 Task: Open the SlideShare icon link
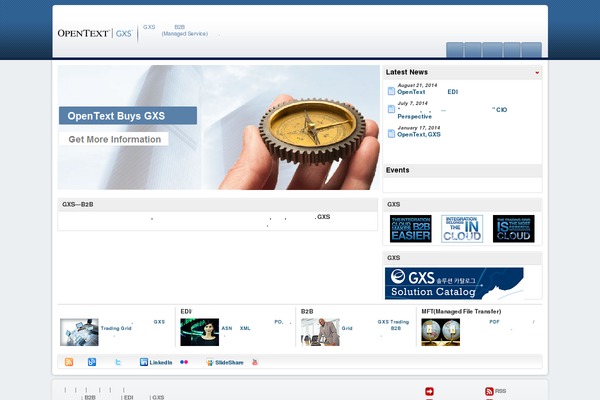point(225,362)
